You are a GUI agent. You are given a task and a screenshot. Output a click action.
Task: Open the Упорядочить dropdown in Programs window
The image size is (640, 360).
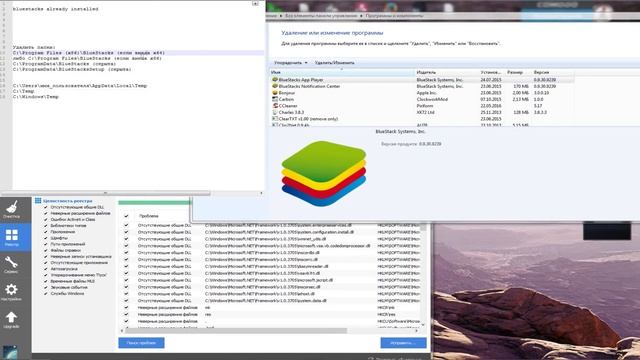[x=291, y=63]
